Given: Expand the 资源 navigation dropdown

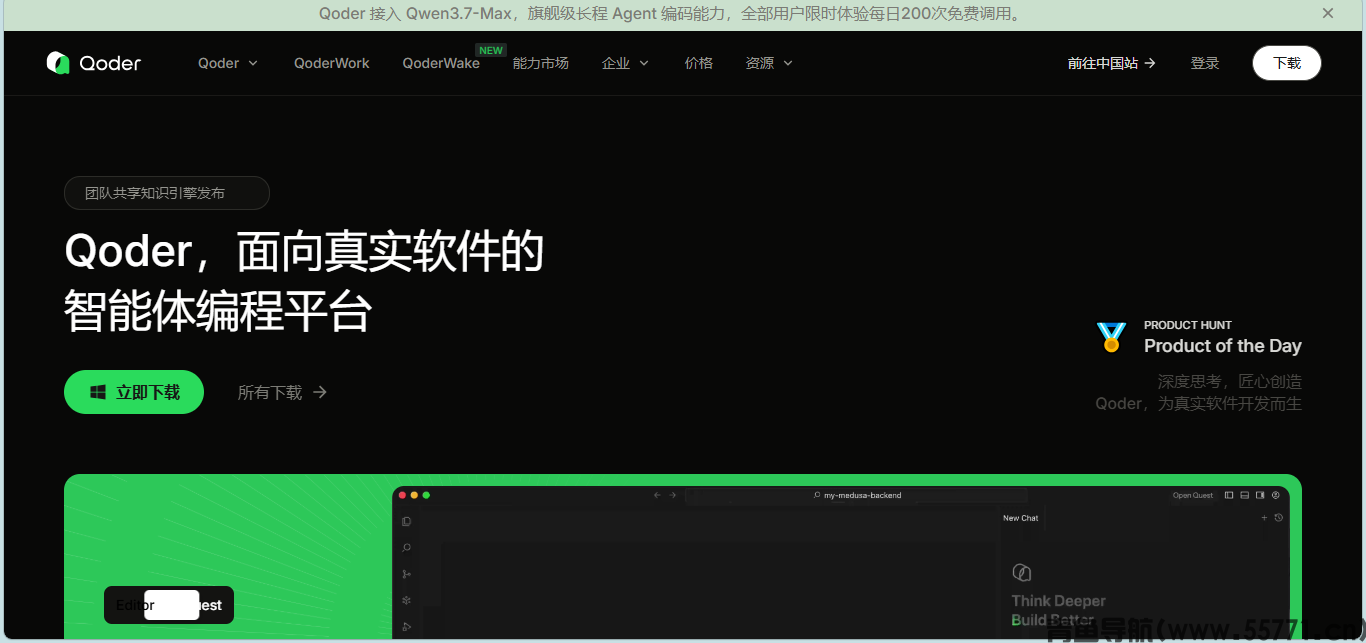Looking at the screenshot, I should tap(769, 63).
